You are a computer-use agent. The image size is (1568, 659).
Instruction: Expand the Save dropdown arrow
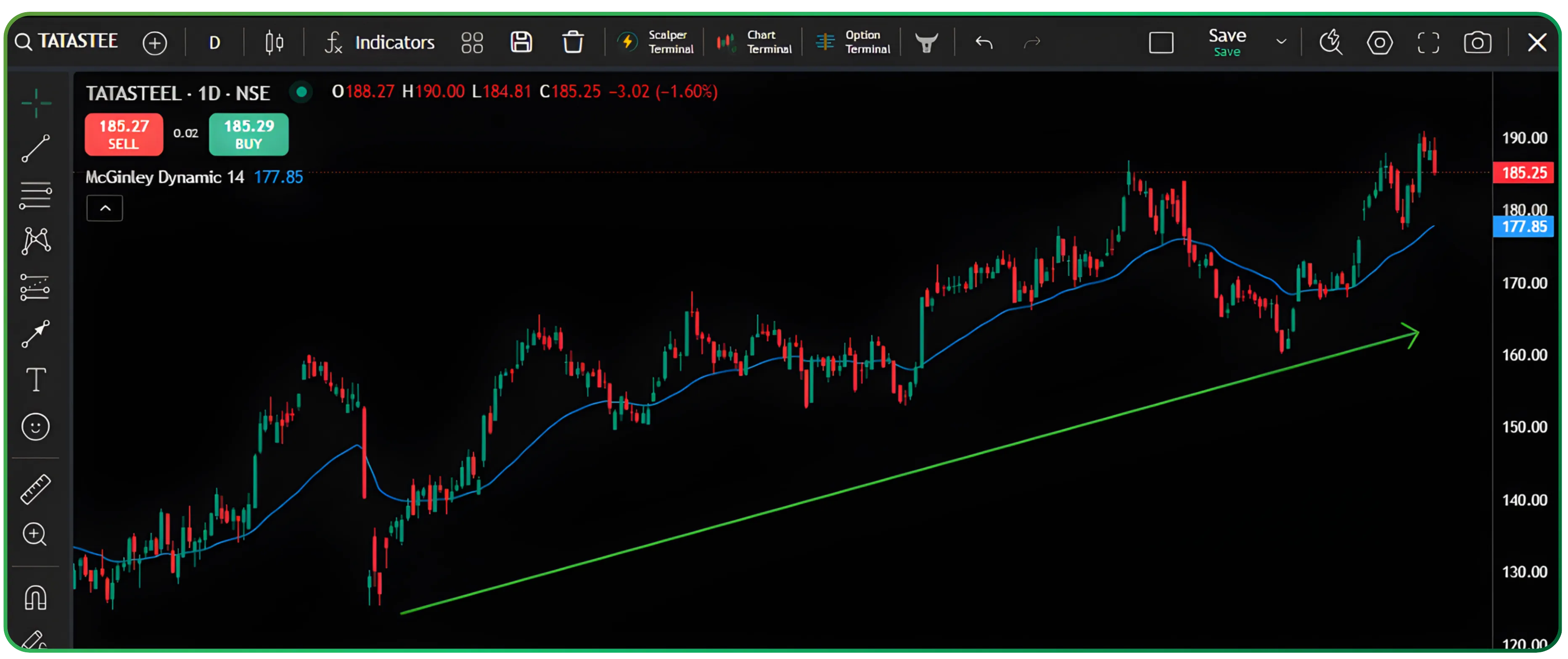(x=1281, y=42)
